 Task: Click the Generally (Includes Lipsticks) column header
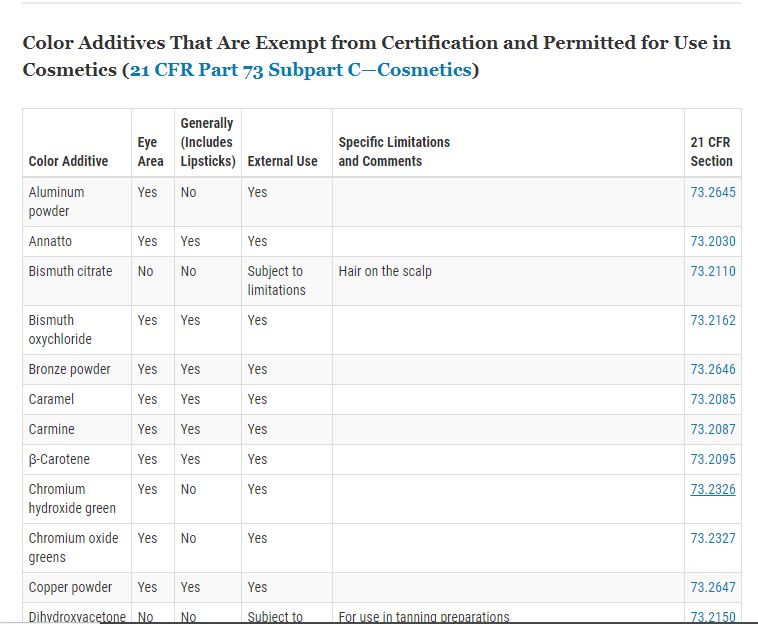click(x=208, y=142)
